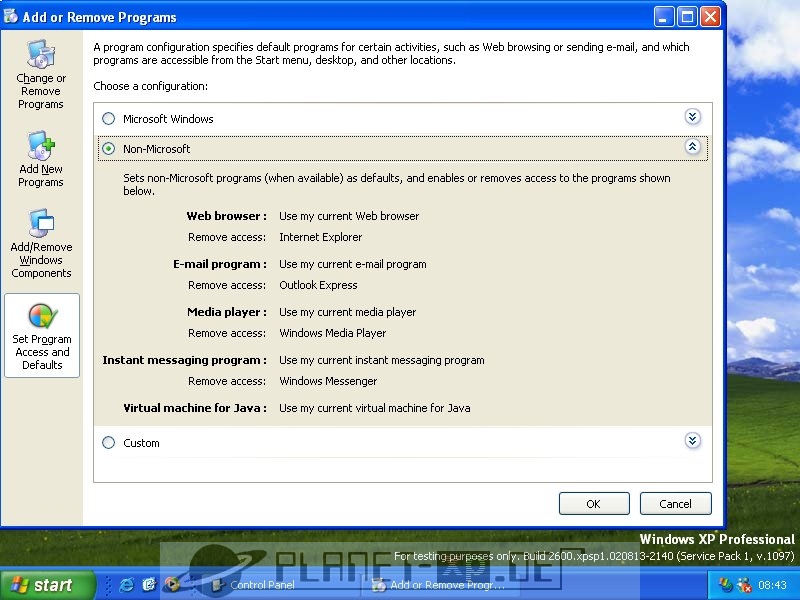800x600 pixels.
Task: Click "Use my current e-mail program" text
Action: [x=353, y=264]
